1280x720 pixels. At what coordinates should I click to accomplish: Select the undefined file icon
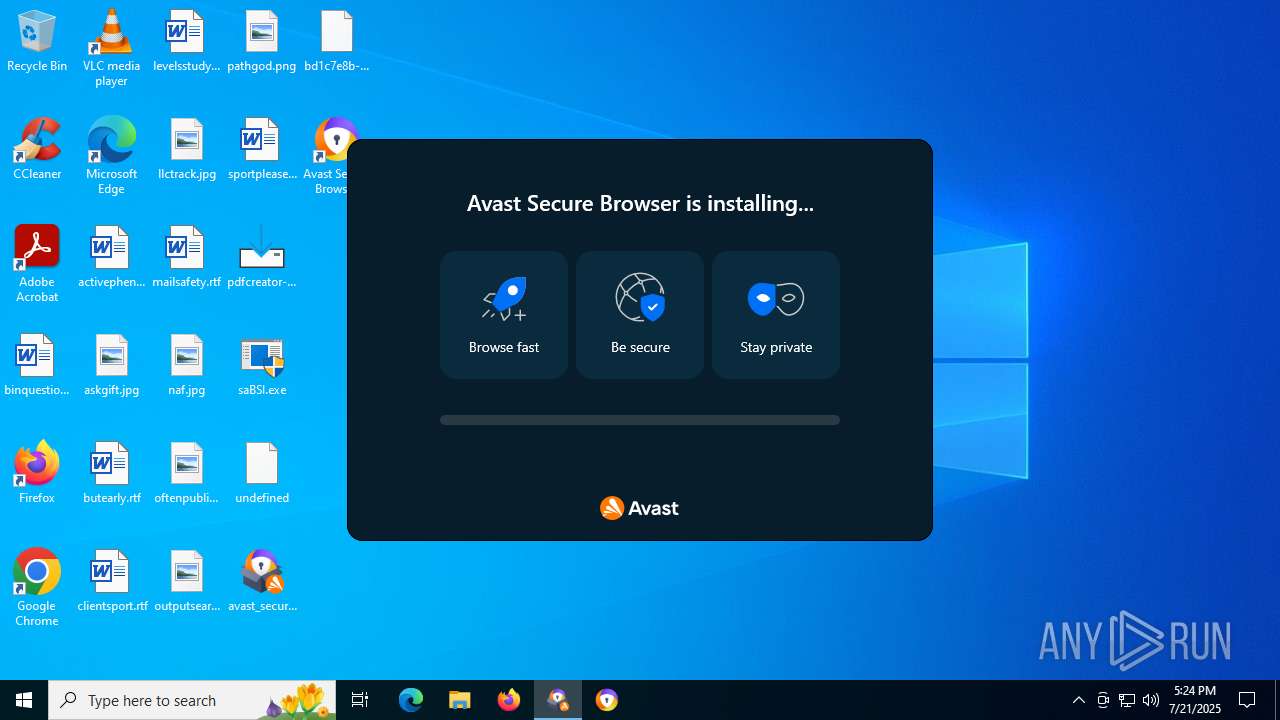(262, 474)
